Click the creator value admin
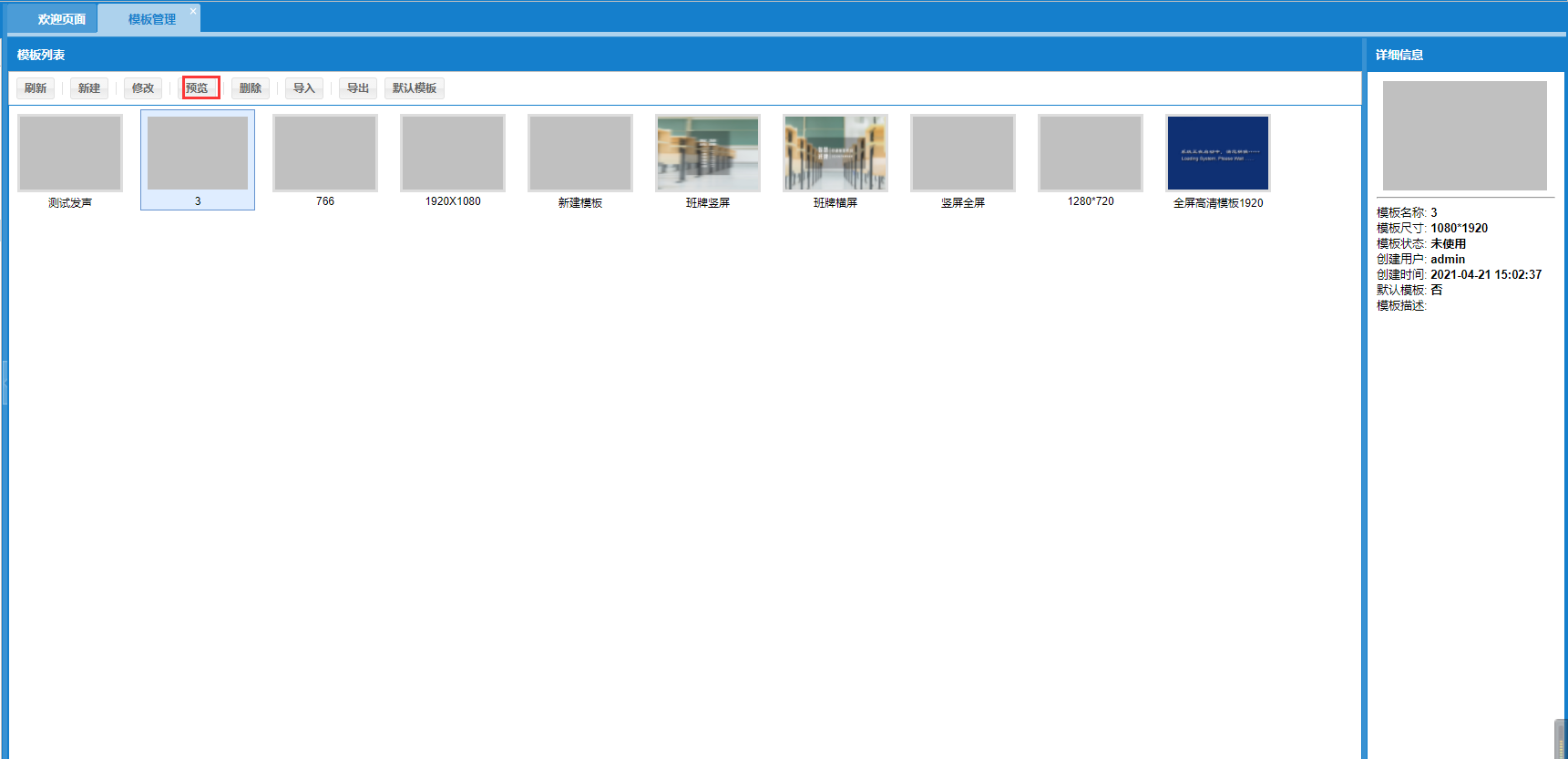Screen dimensions: 1568x759 (x=1448, y=260)
